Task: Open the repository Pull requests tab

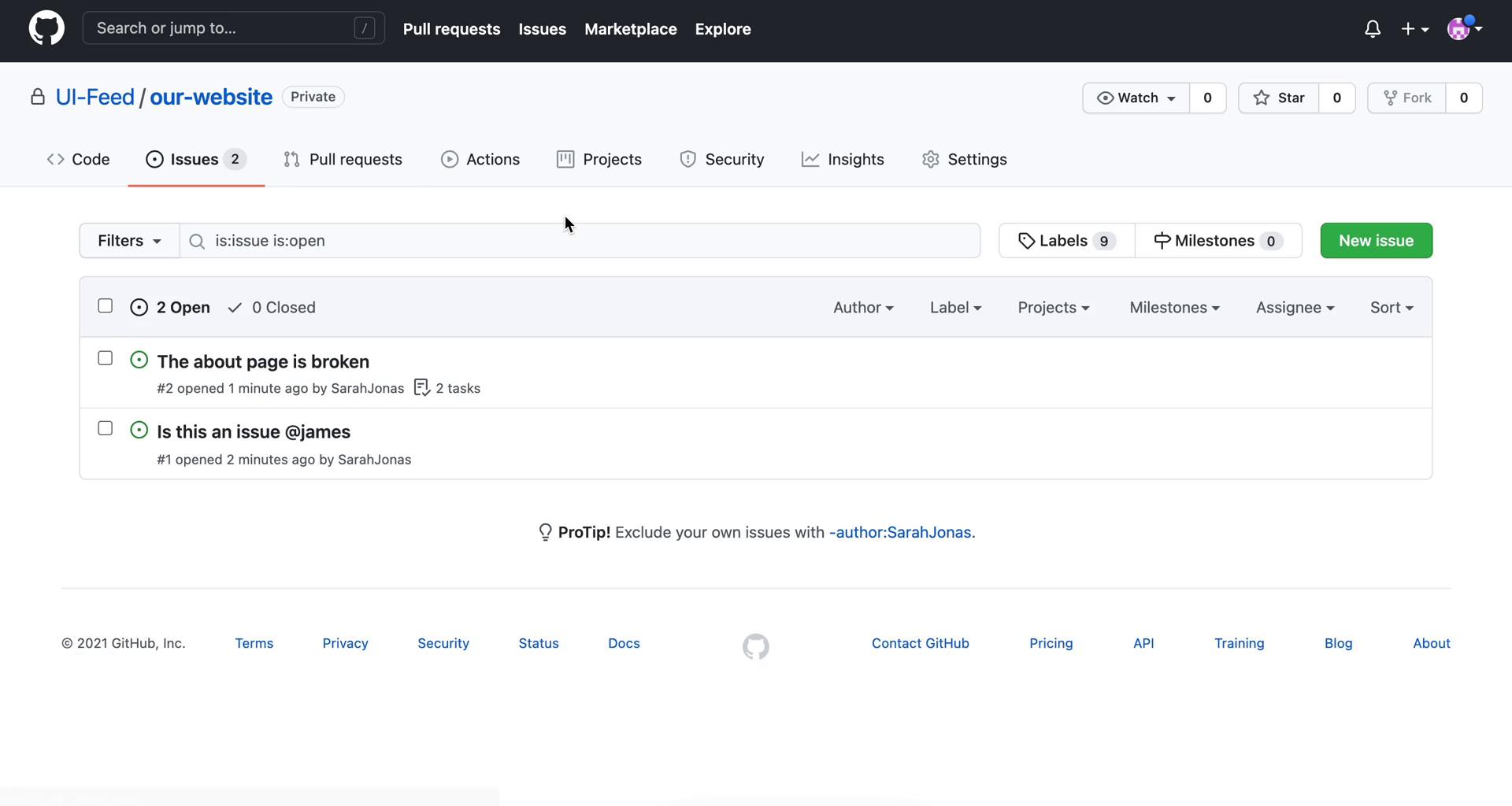Action: pos(343,159)
